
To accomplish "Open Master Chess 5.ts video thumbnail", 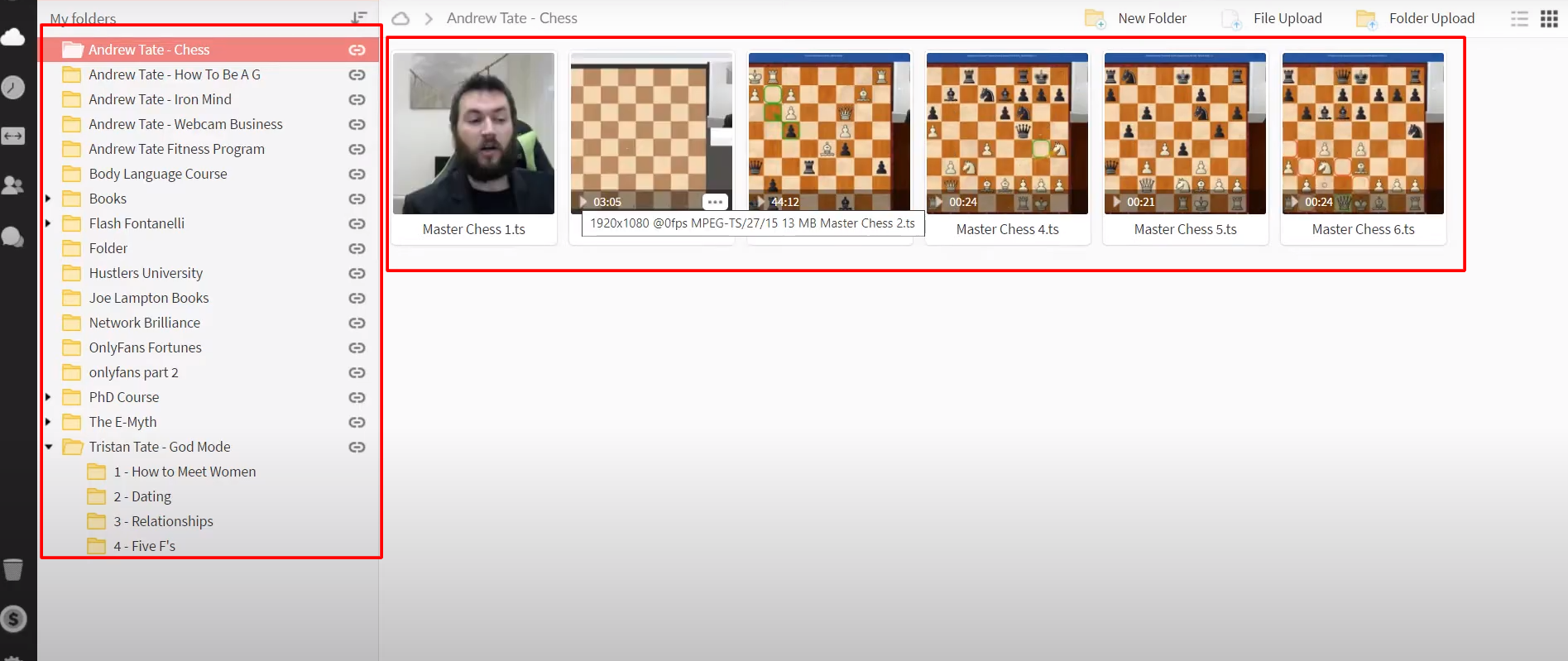I will pyautogui.click(x=1185, y=133).
